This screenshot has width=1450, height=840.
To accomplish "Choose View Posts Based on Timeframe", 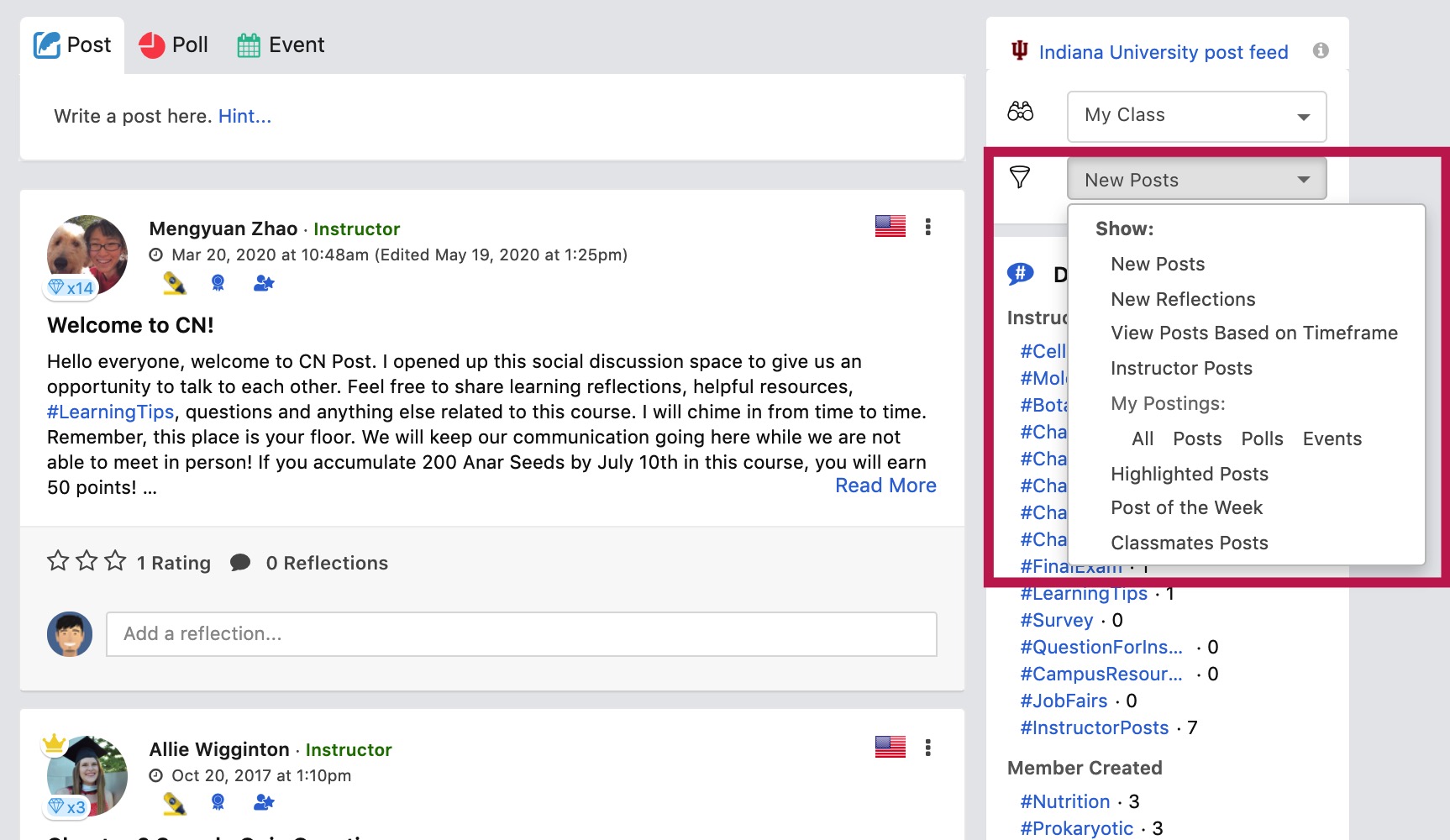I will pyautogui.click(x=1254, y=333).
